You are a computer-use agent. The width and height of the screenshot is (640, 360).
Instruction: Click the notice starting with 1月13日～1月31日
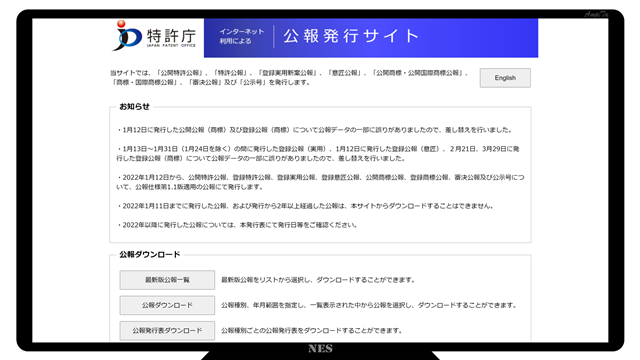[x=318, y=153]
